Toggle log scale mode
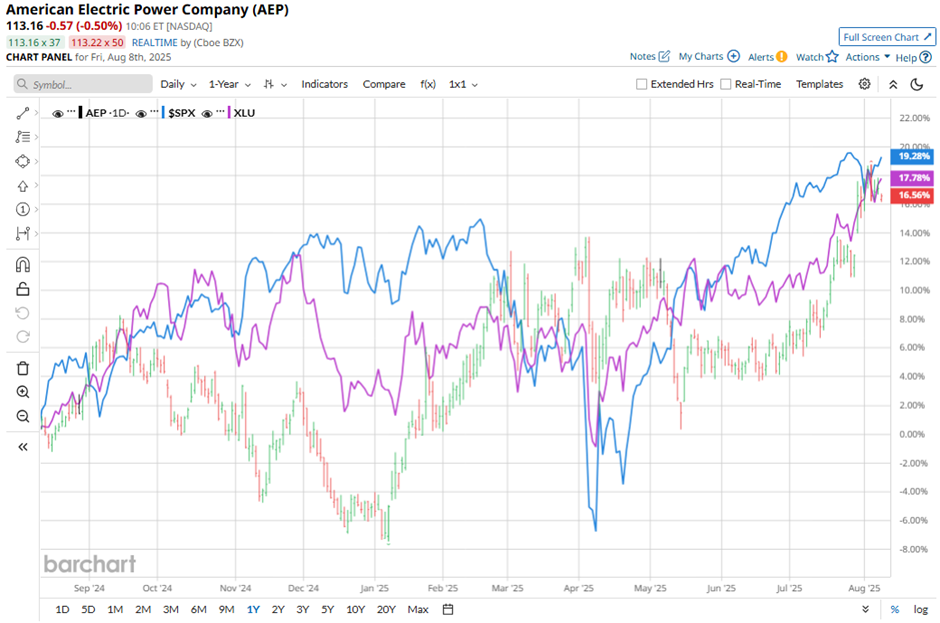940x623 pixels. pyautogui.click(x=921, y=609)
